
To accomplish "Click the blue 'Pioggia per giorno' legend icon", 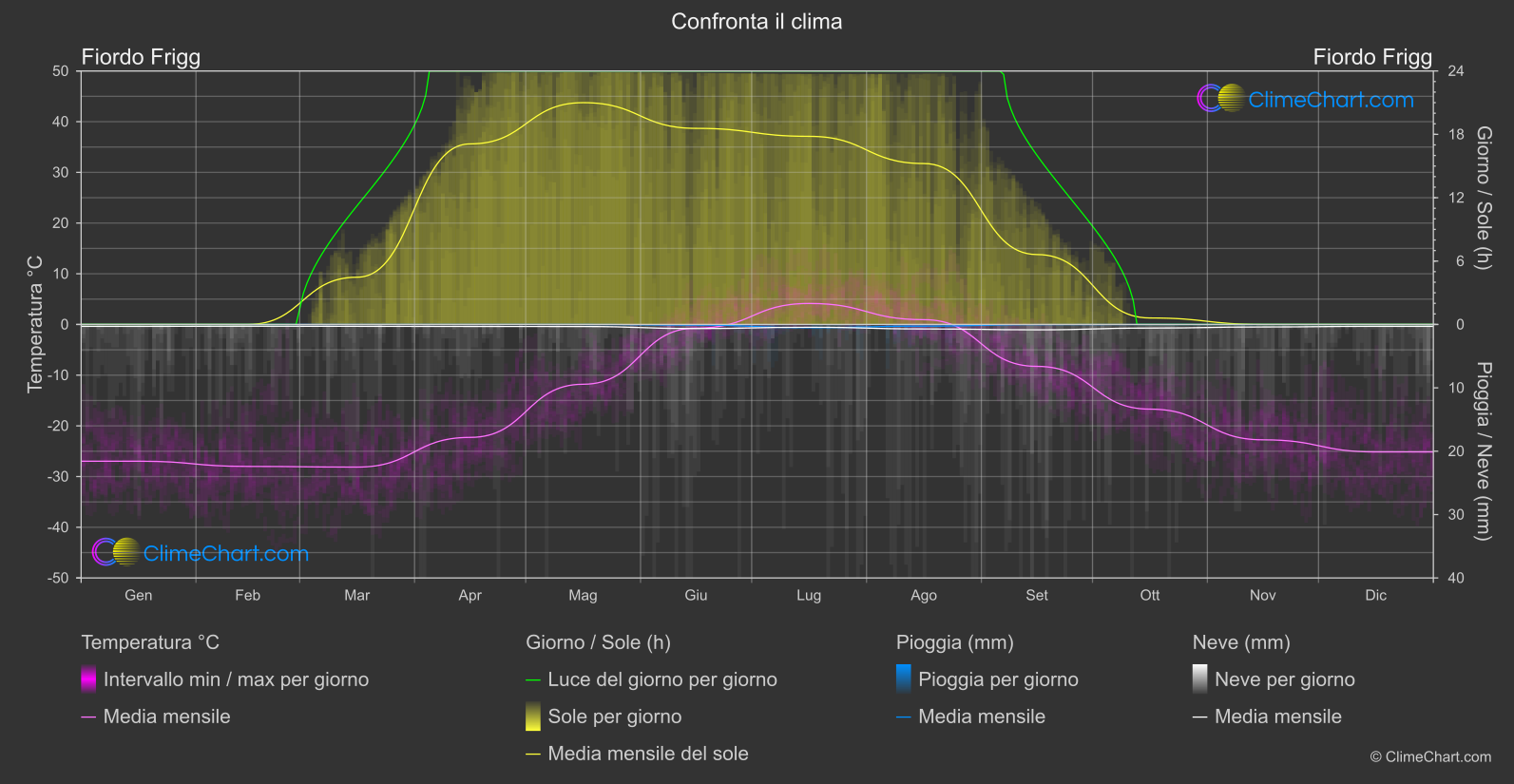I will click(904, 679).
